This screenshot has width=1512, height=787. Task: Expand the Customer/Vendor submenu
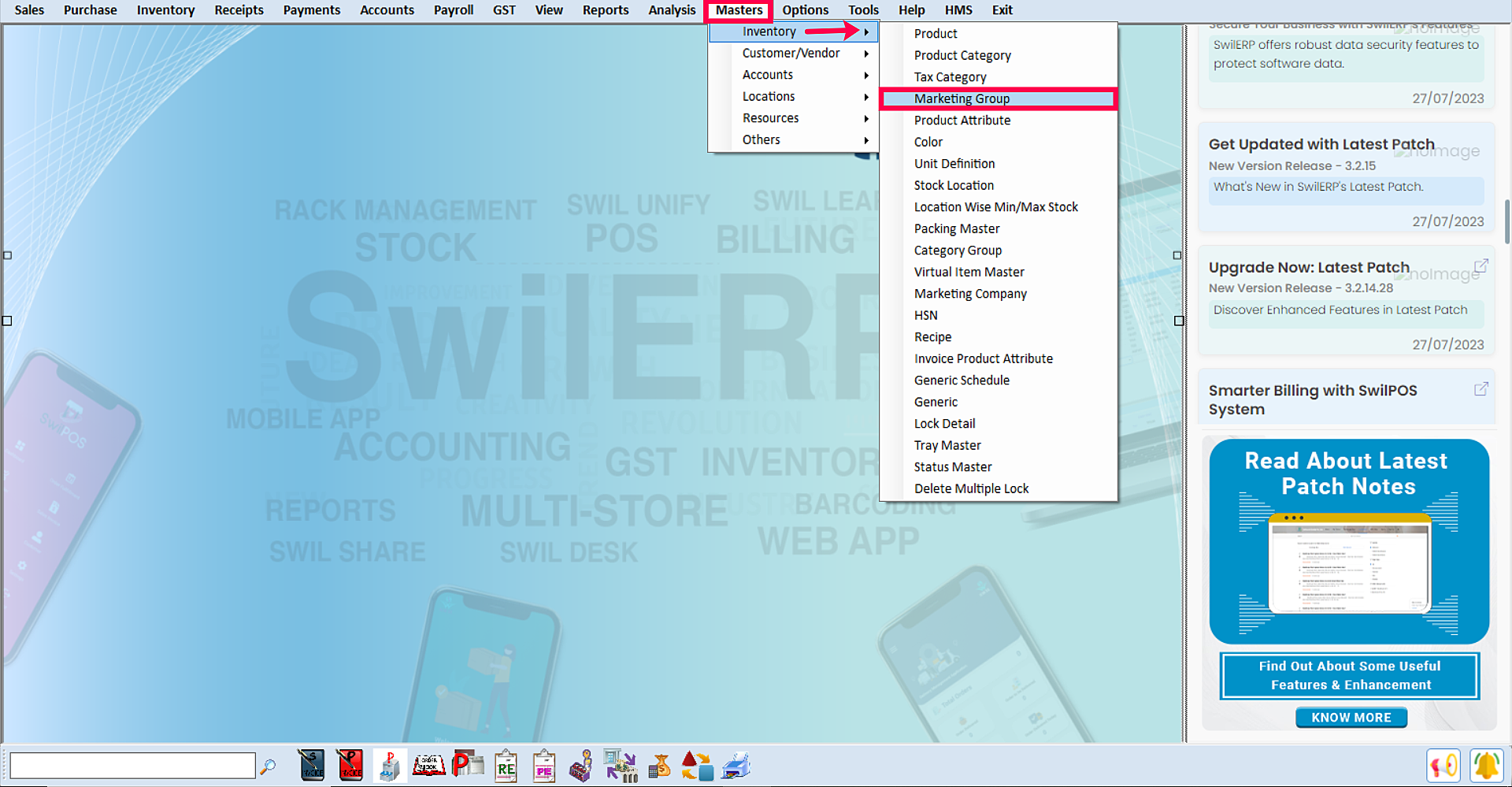click(794, 53)
